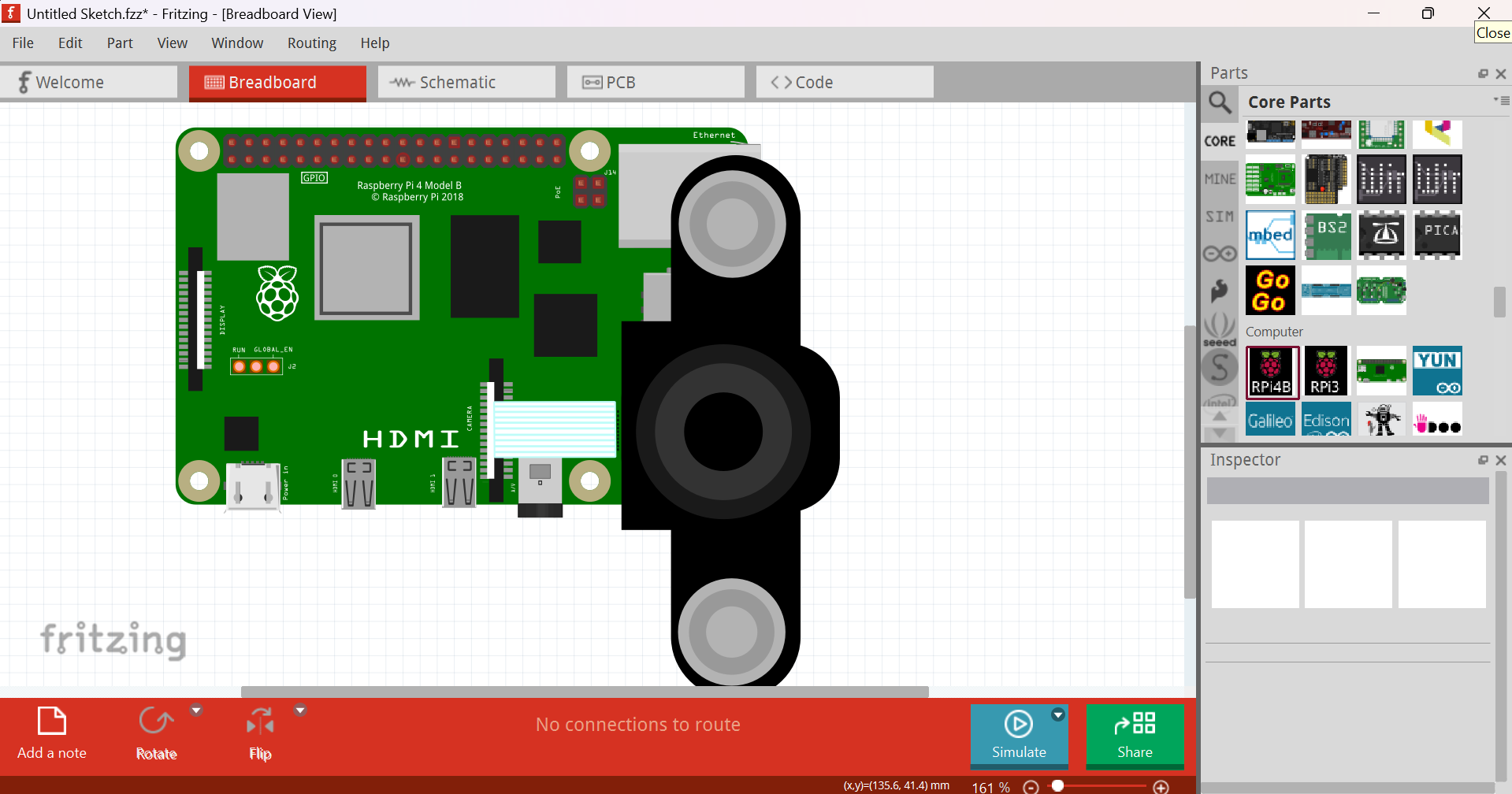Select the Arduino parts bin icon

(1220, 254)
